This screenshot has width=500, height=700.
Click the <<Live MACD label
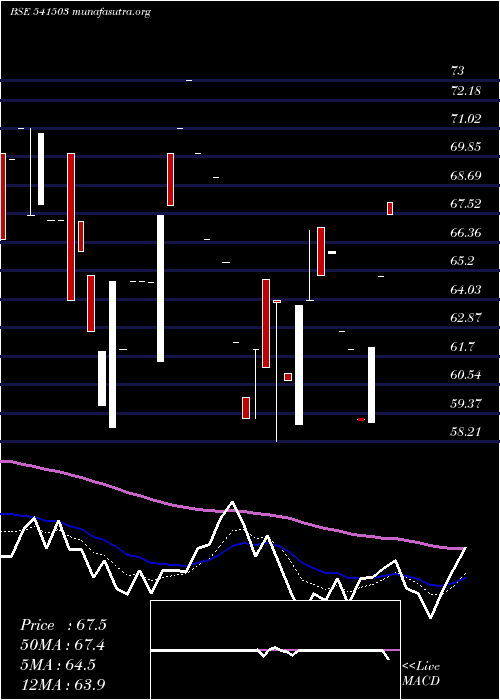(421, 674)
